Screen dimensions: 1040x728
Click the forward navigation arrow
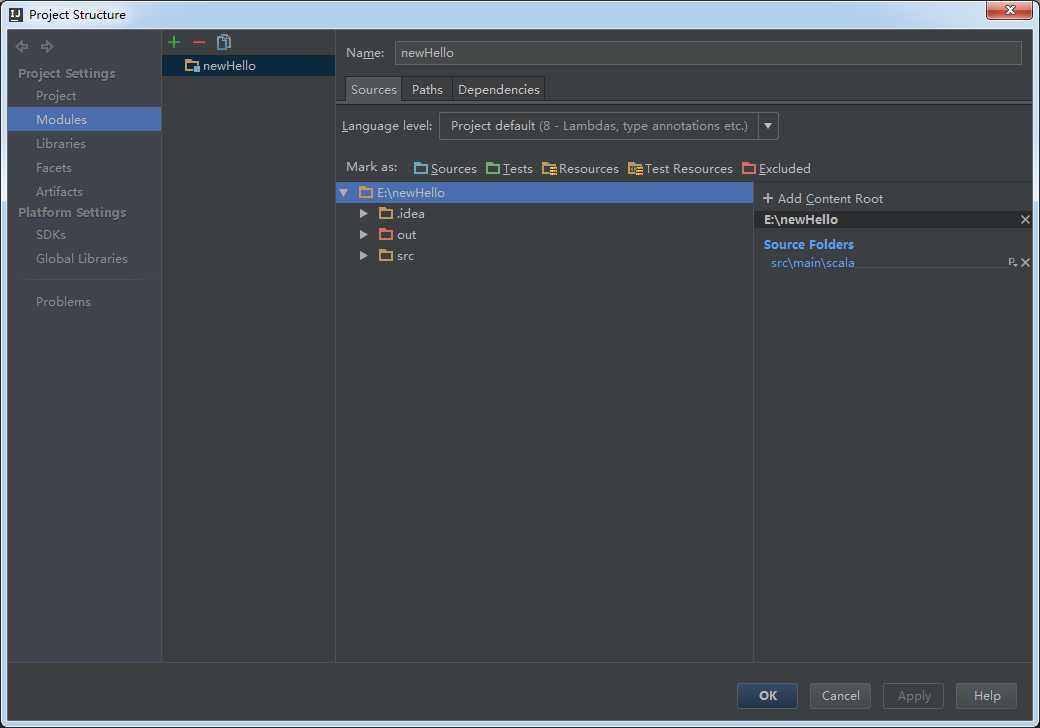point(47,46)
